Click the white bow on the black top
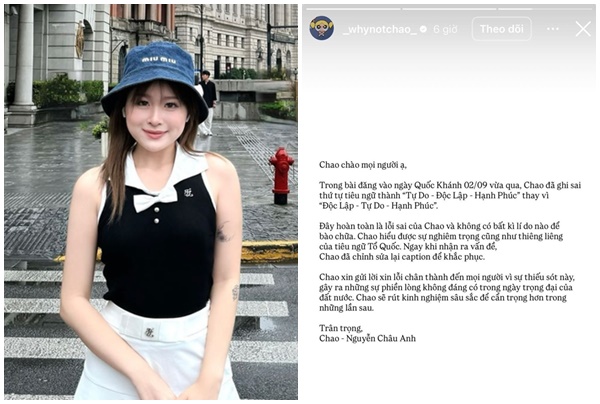Screen dimensions: 600x404 click(x=155, y=199)
